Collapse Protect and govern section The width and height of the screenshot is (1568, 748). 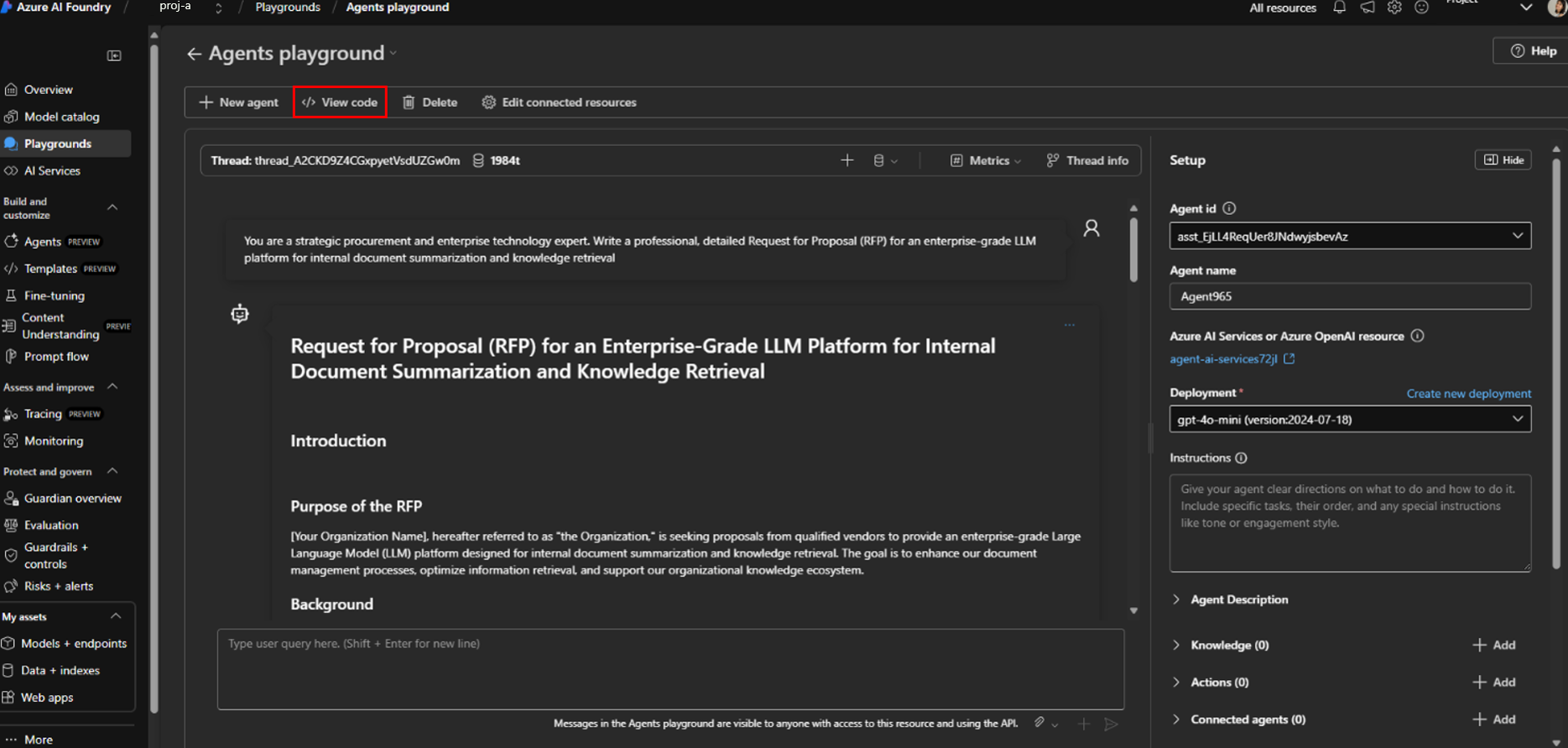(x=112, y=471)
